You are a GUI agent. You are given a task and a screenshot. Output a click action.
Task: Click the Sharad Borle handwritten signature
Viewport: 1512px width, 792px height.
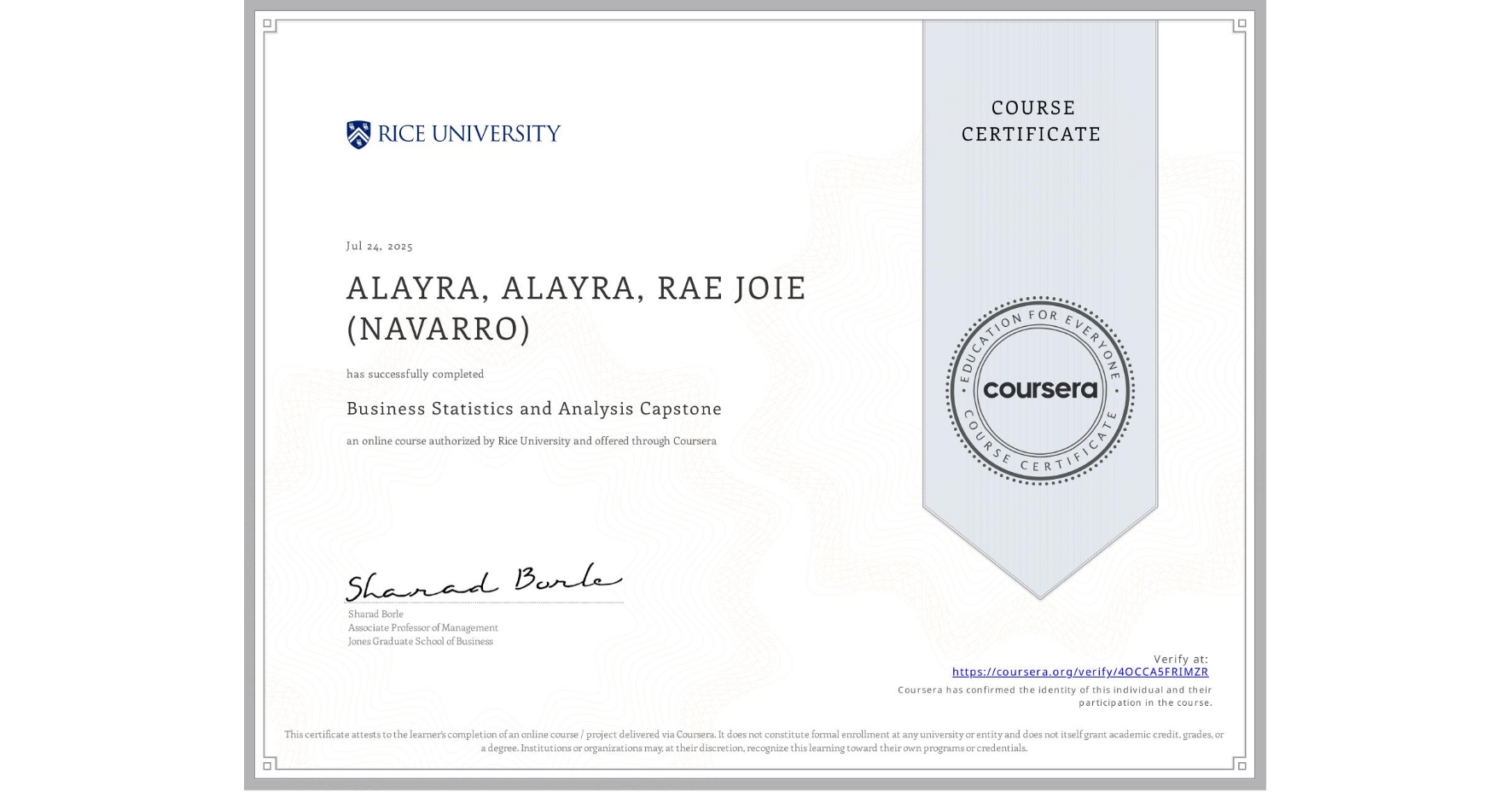(484, 582)
